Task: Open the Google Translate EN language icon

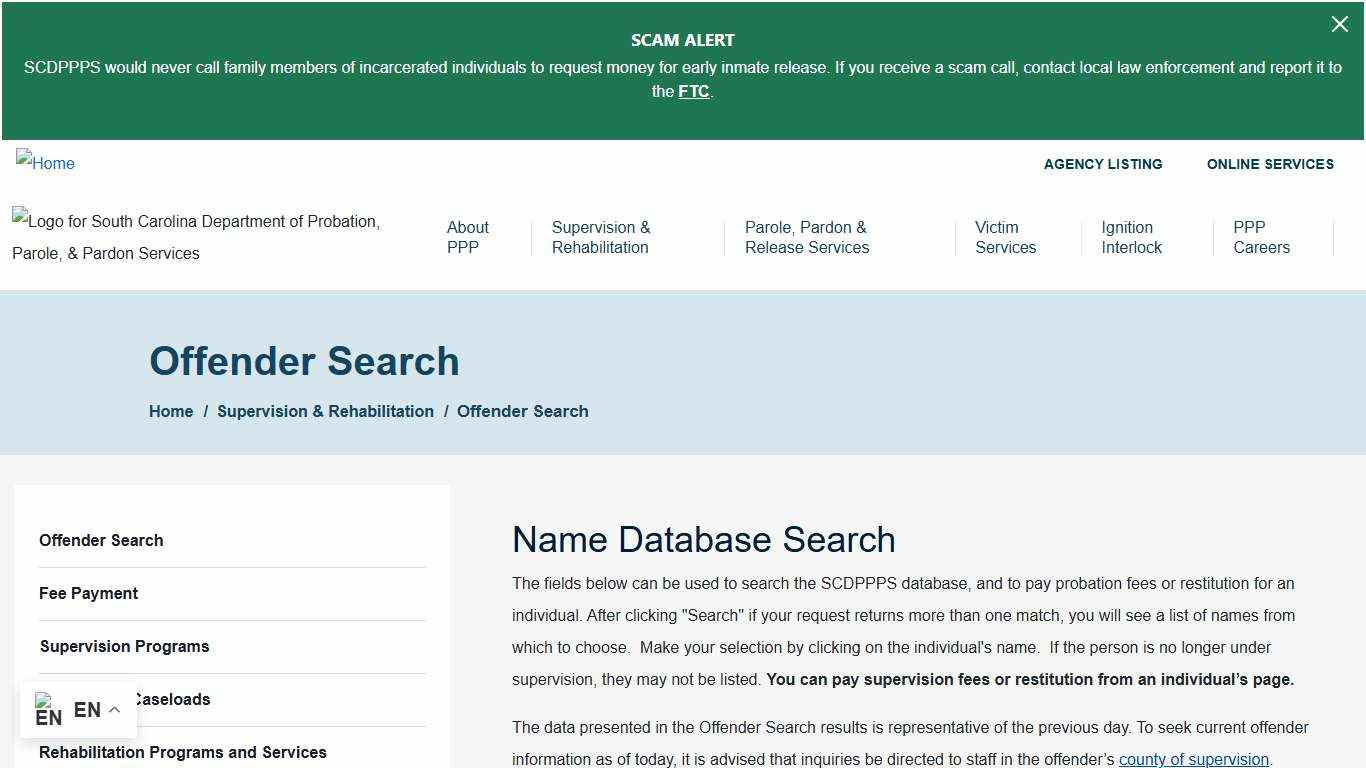Action: click(x=48, y=710)
